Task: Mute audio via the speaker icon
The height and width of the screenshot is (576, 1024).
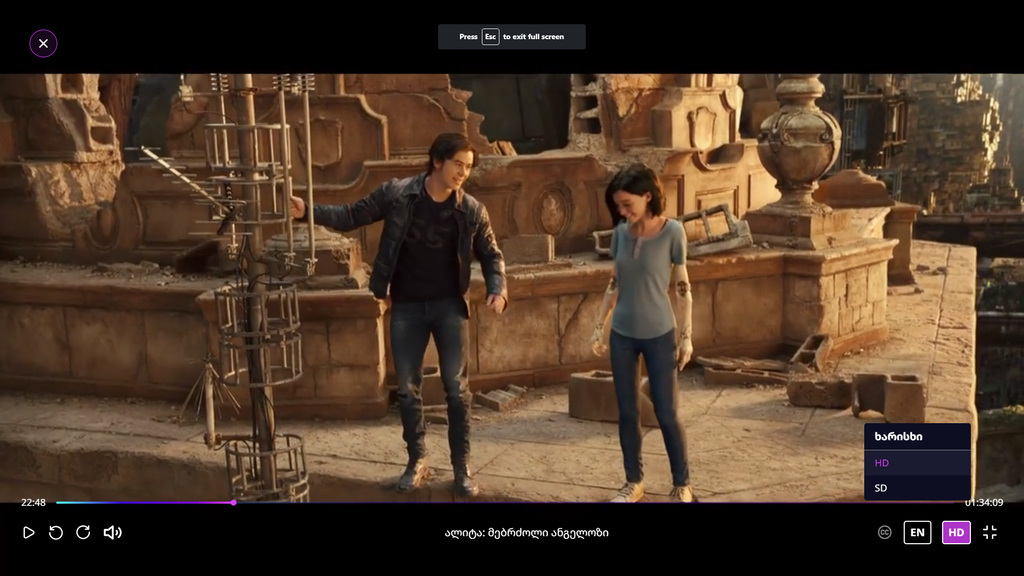Action: (112, 533)
